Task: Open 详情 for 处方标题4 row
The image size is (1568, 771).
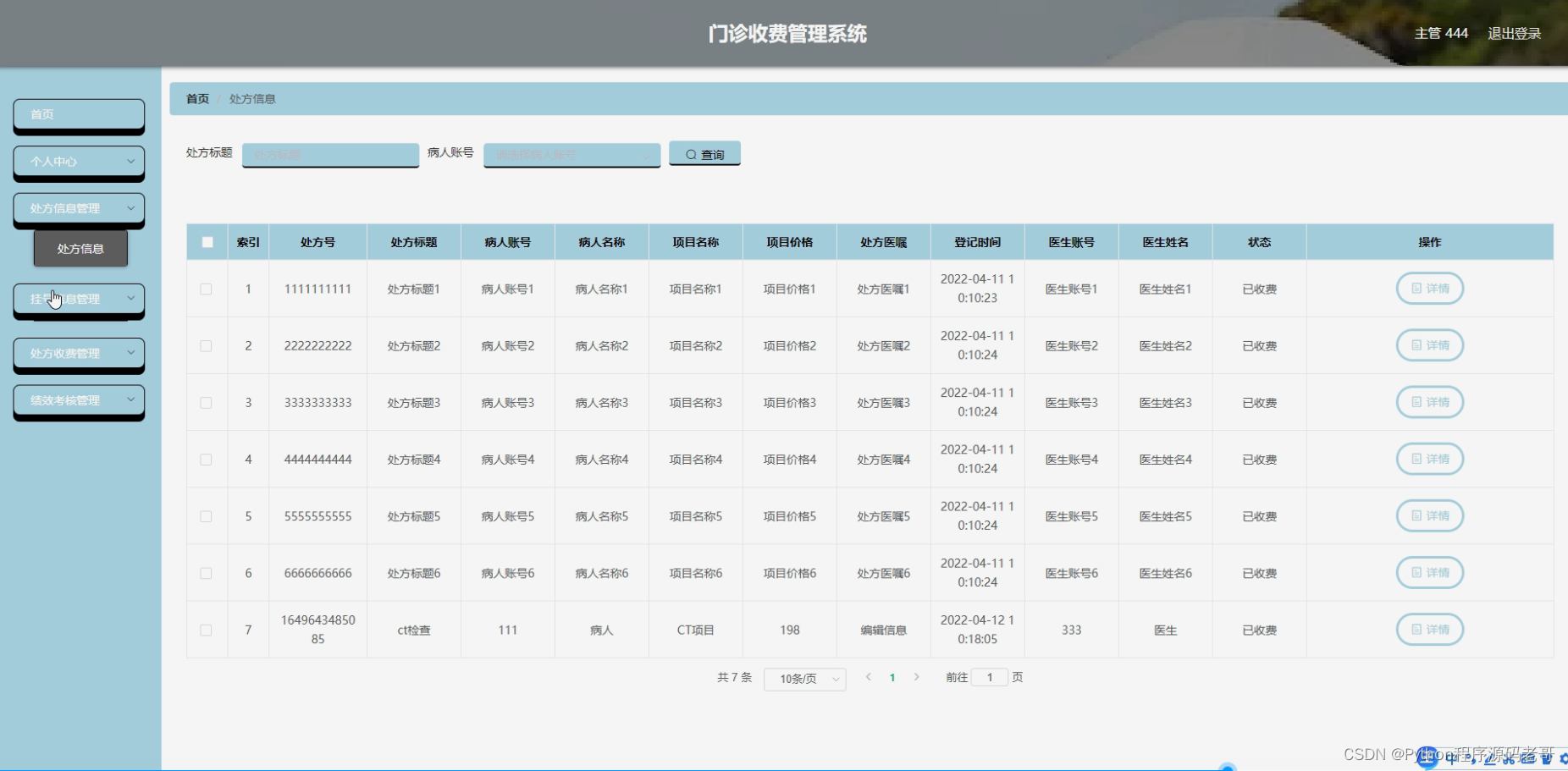Action: click(1429, 459)
